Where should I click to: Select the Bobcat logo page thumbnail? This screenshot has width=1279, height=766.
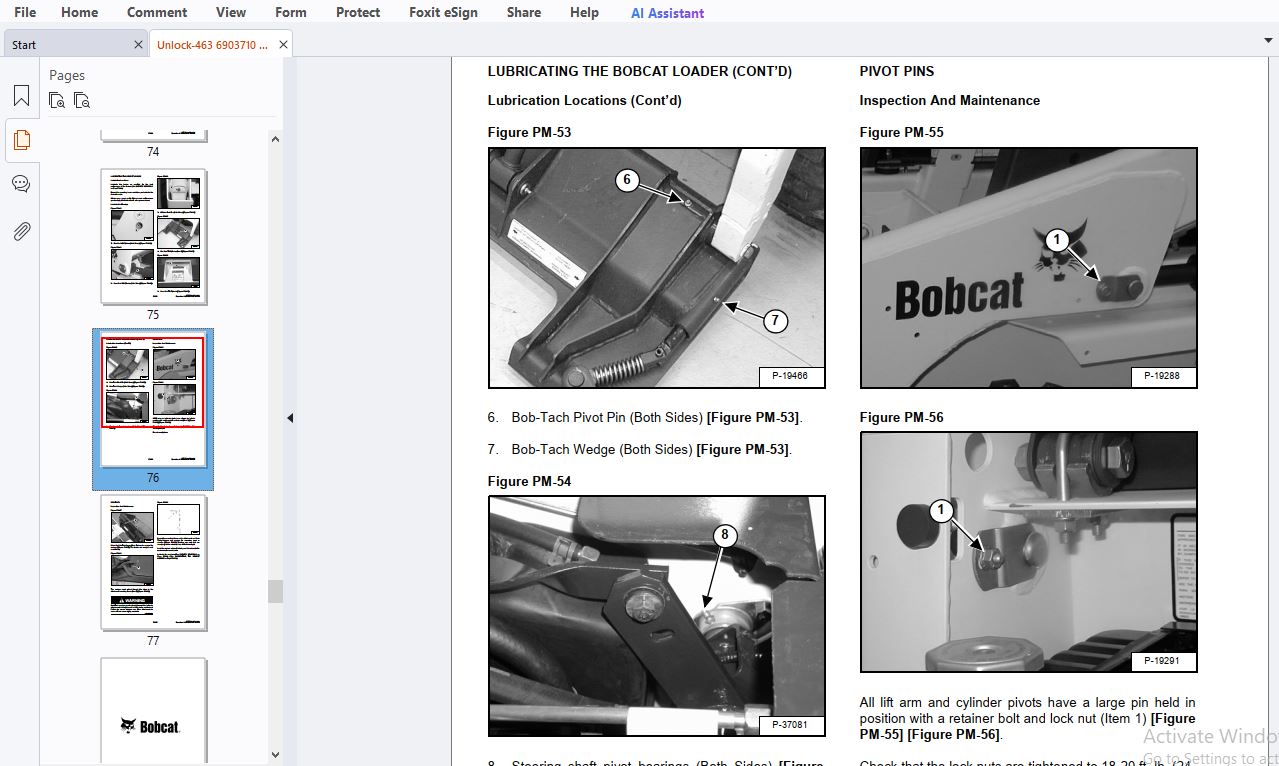[153, 710]
